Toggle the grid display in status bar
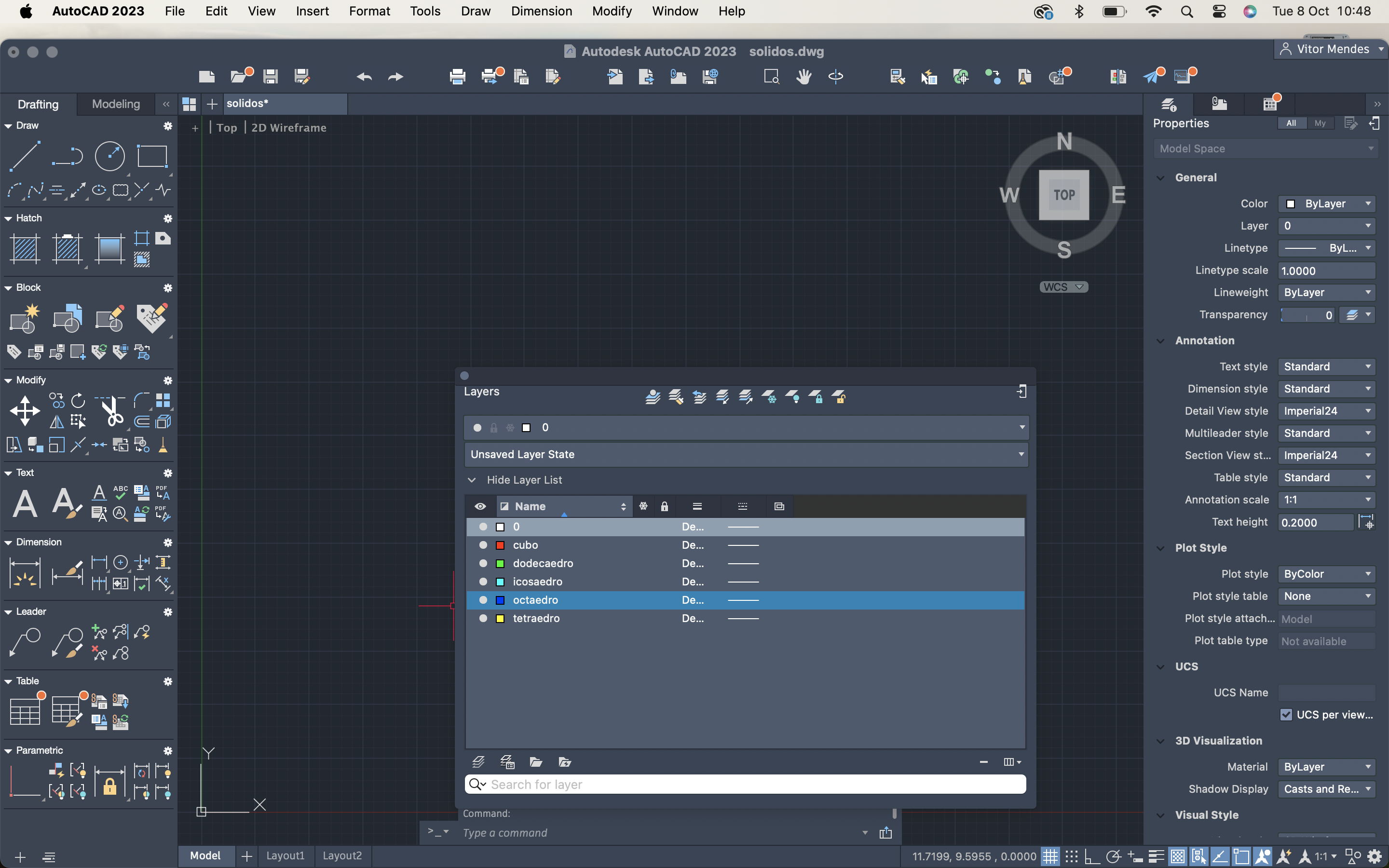Screen dimensions: 1389x868 pos(1050,856)
